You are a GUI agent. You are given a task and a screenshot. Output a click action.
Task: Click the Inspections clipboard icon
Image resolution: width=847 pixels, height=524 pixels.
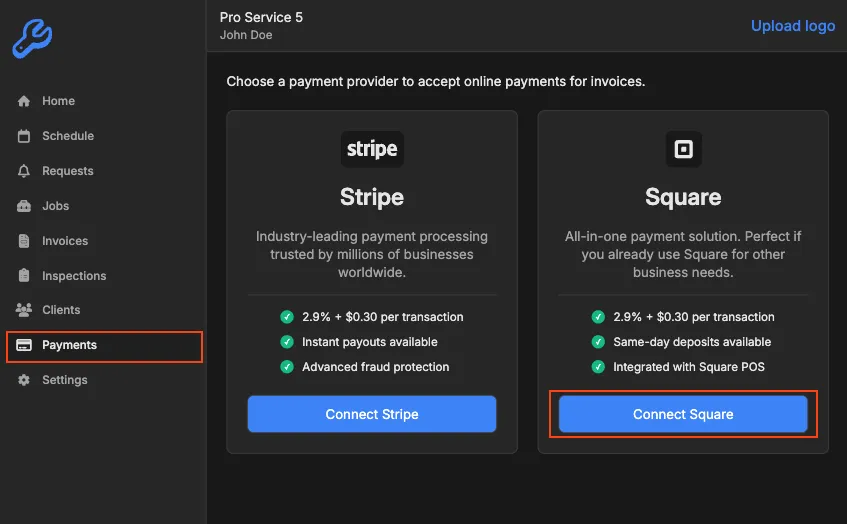point(24,276)
